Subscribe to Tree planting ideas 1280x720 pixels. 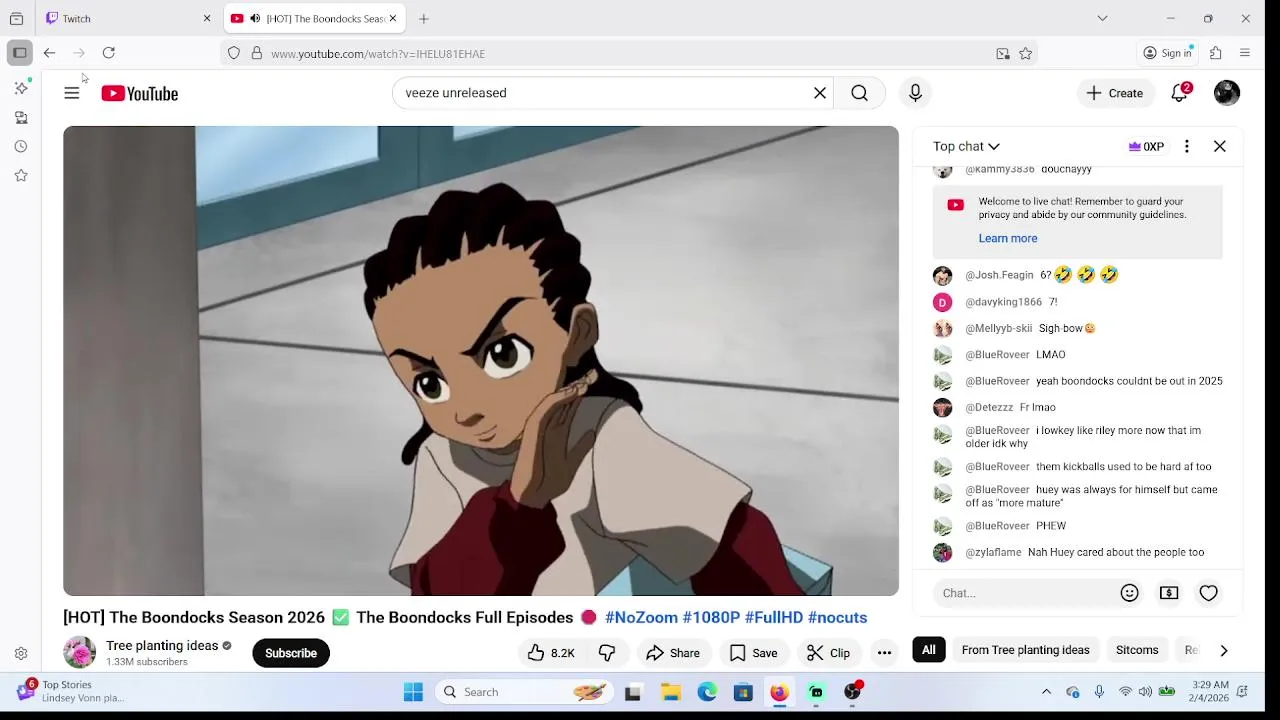(291, 653)
